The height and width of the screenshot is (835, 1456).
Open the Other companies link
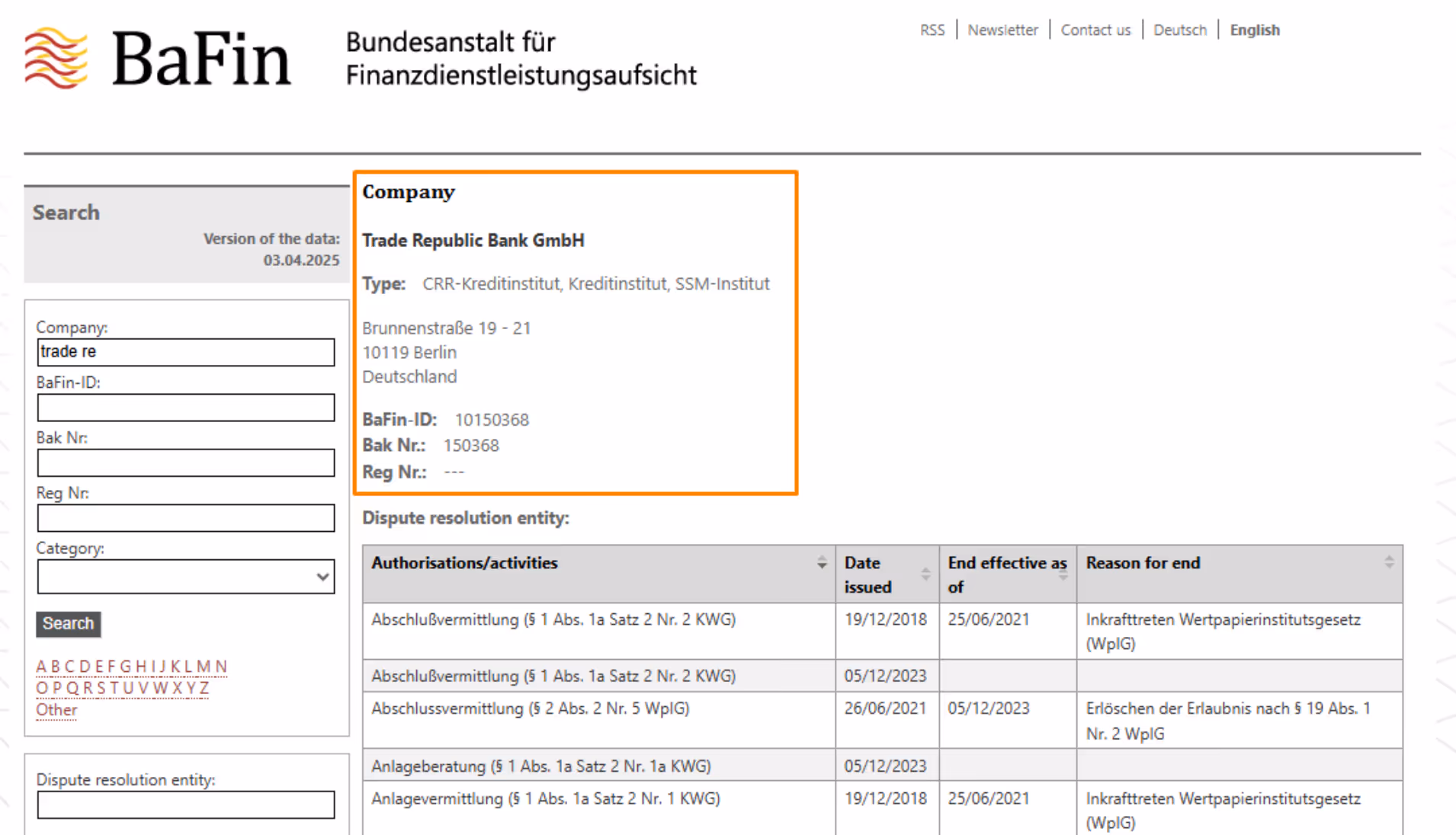click(x=56, y=710)
